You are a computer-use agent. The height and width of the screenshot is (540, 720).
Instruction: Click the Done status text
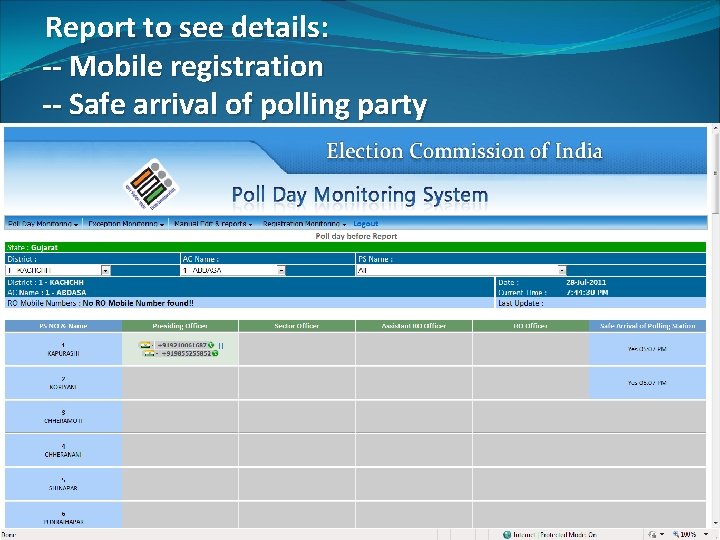8,535
